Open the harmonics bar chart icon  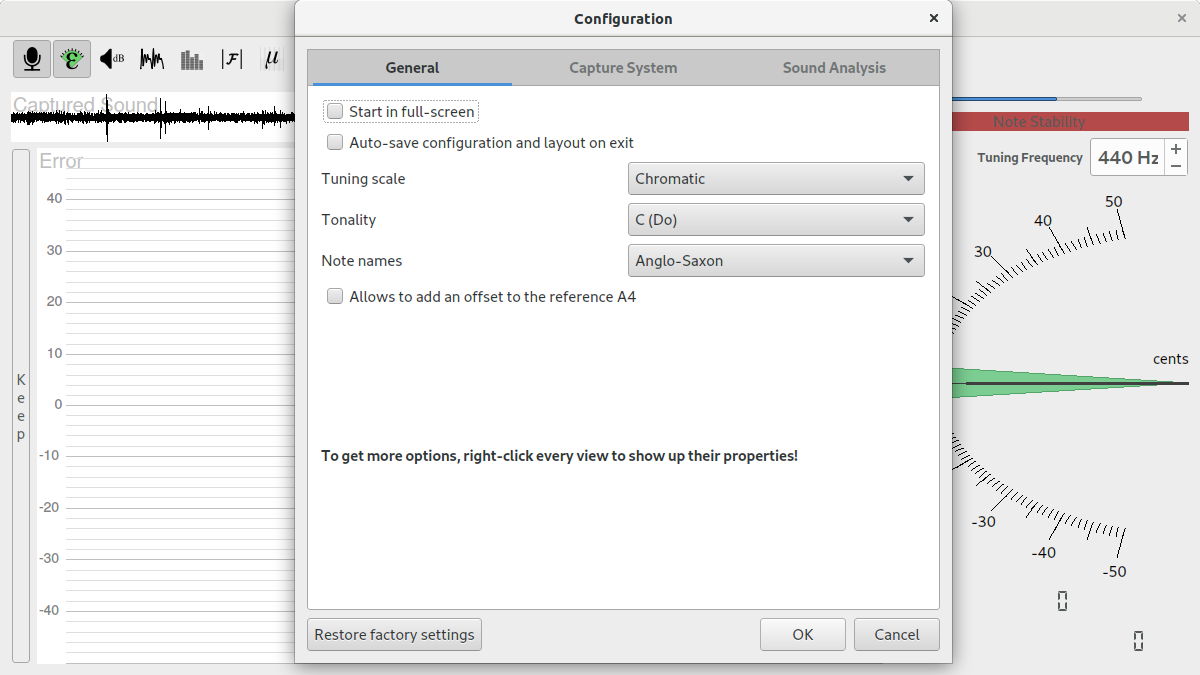tap(192, 60)
